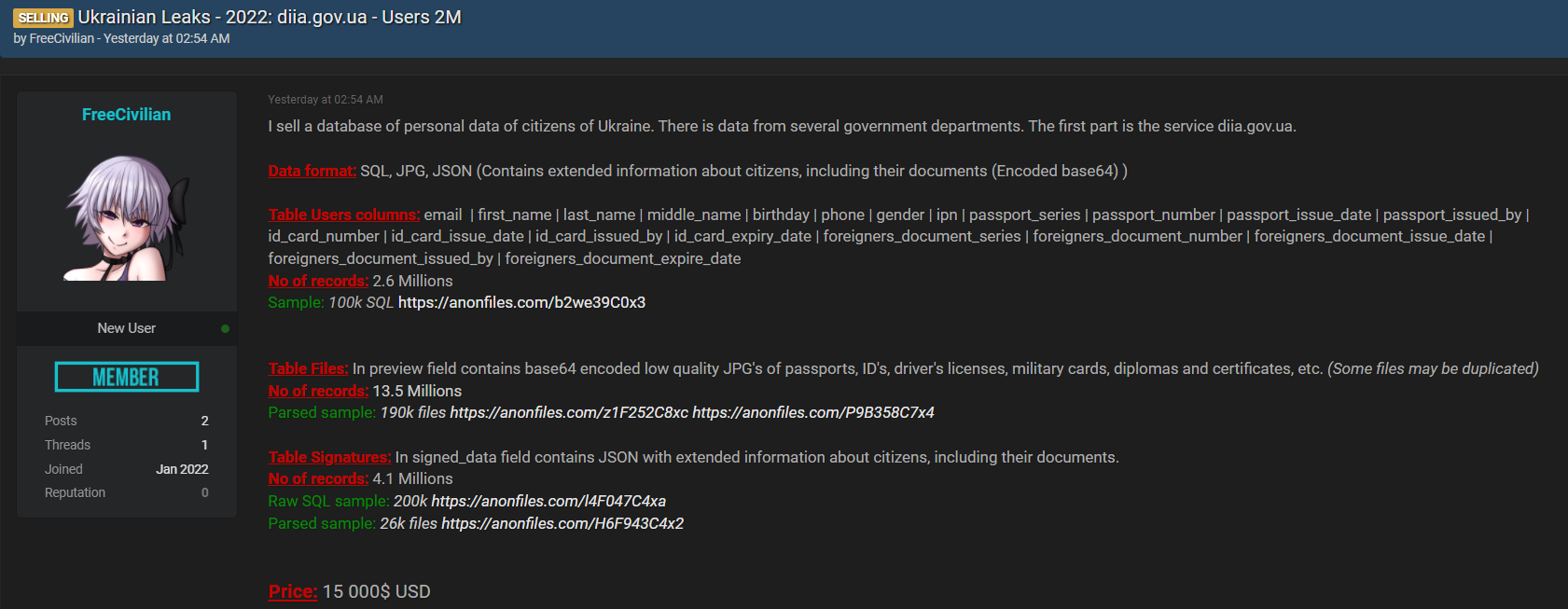Click the green online status dot
Viewport: 1568px width, 609px height.
(225, 328)
